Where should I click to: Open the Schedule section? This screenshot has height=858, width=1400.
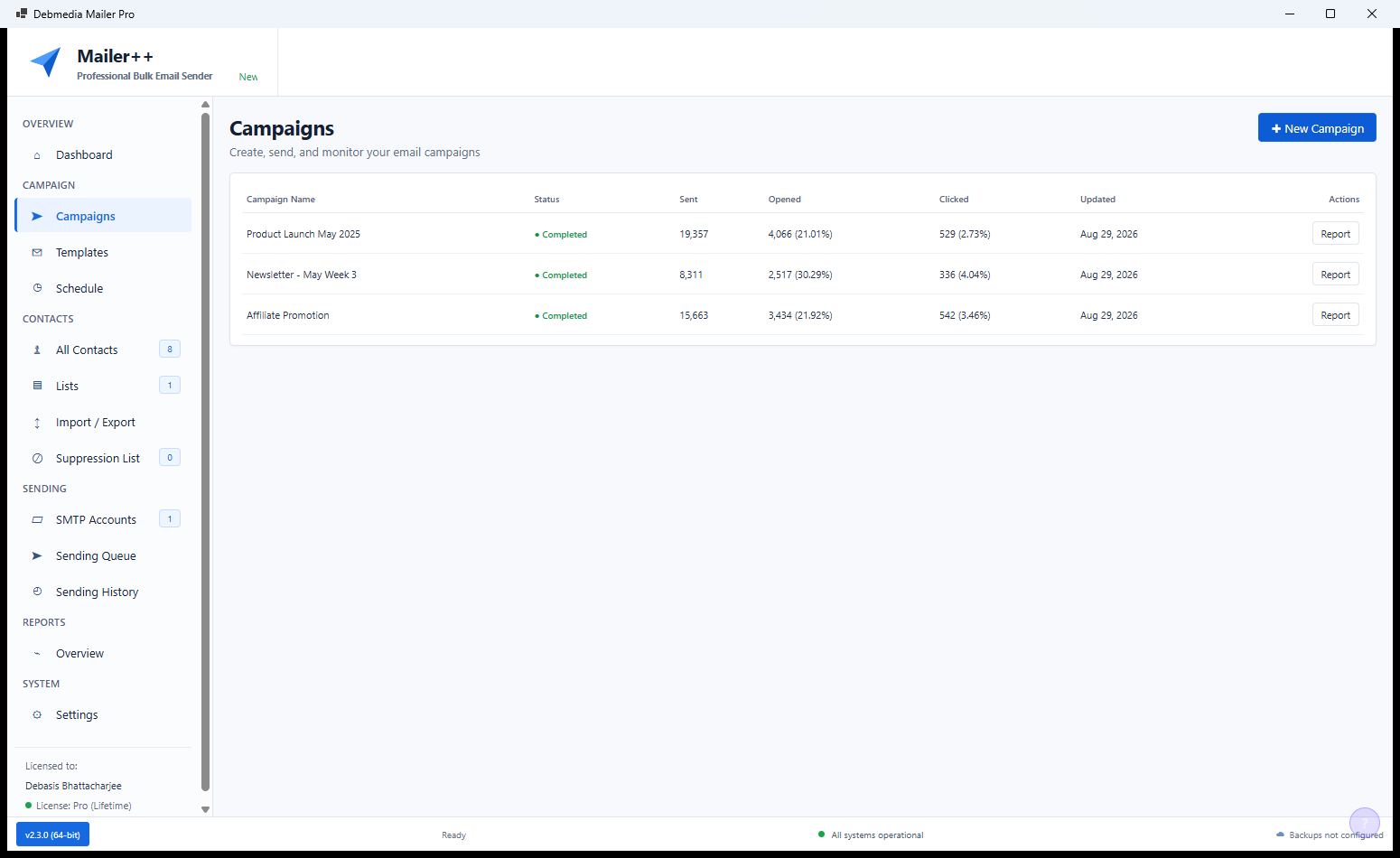pos(103,289)
